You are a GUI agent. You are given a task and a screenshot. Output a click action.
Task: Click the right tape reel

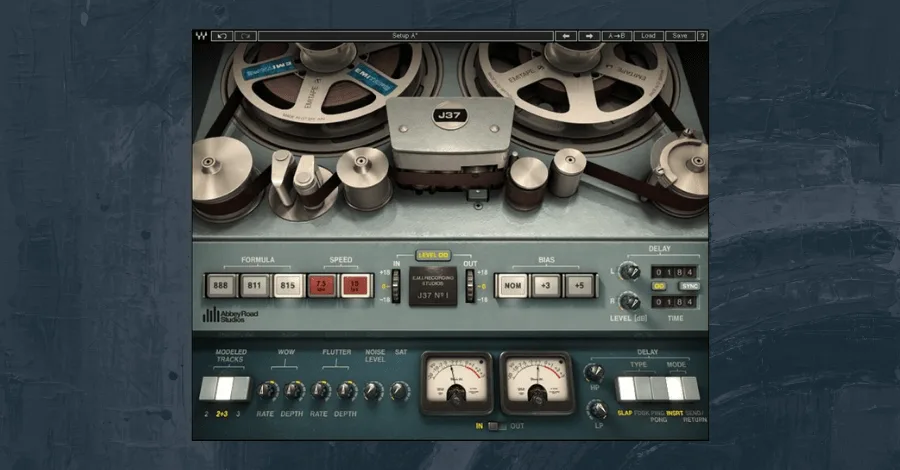click(x=574, y=82)
